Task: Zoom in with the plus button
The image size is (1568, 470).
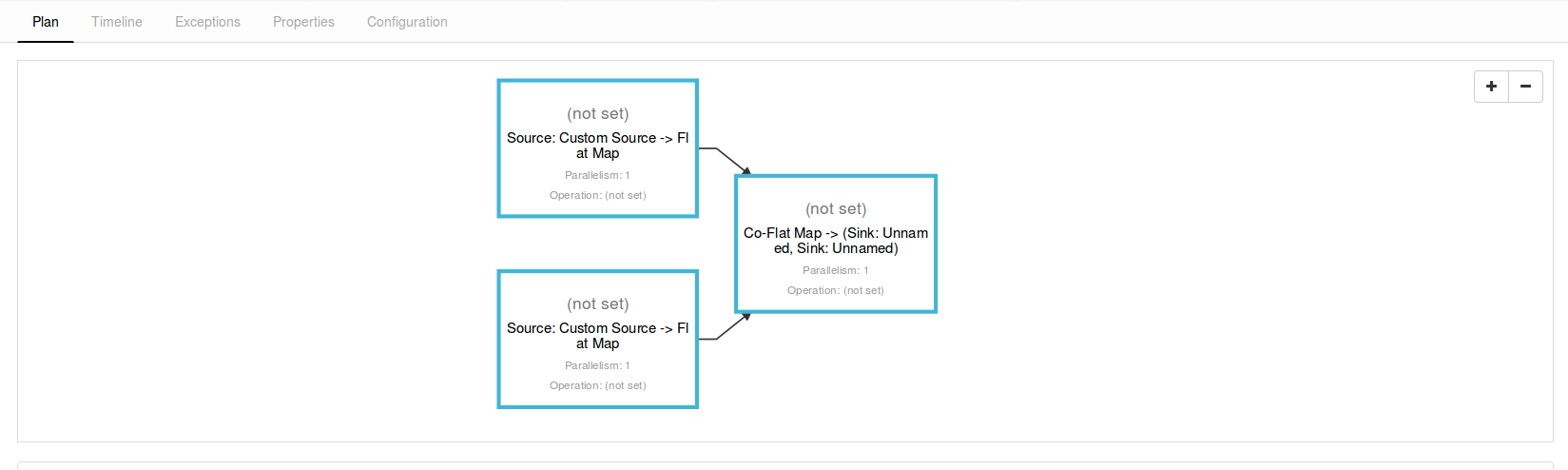Action: coord(1491,87)
